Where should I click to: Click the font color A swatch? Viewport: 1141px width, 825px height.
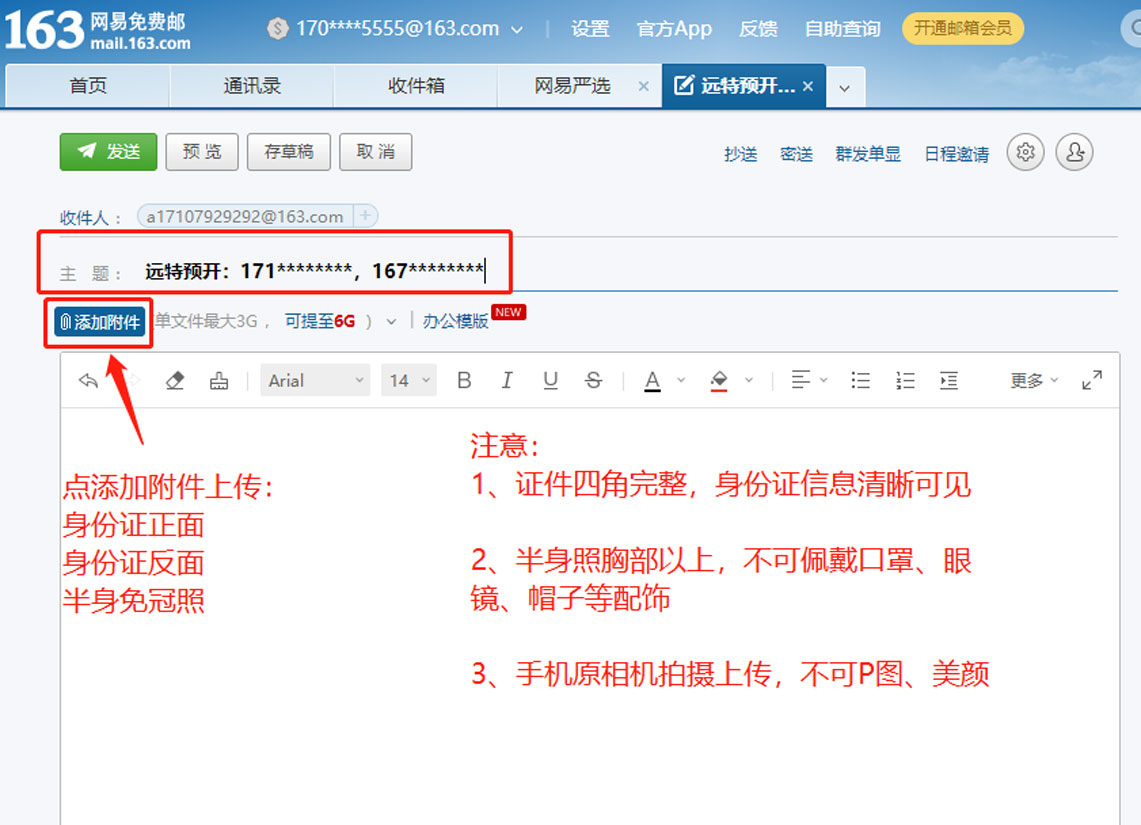tap(652, 380)
